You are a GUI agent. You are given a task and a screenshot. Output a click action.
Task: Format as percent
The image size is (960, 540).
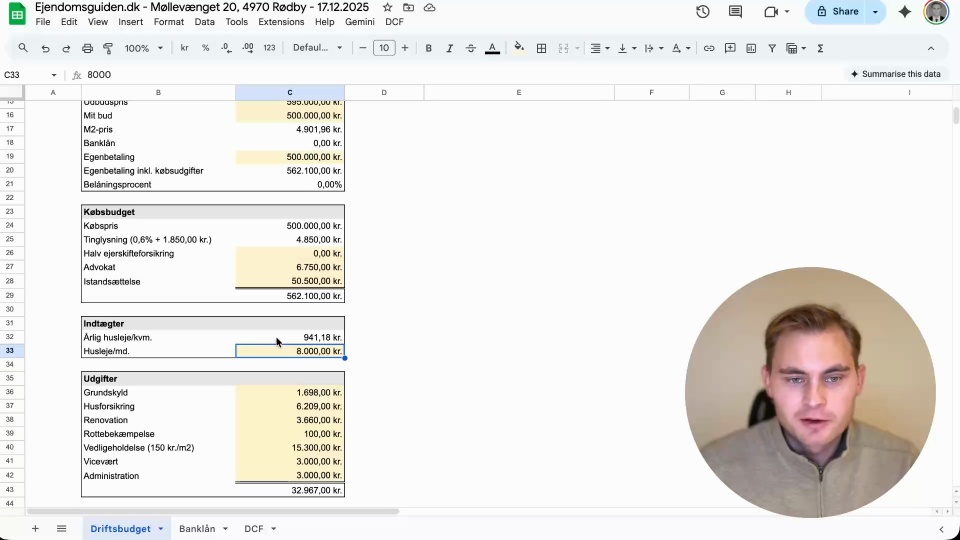tap(205, 48)
